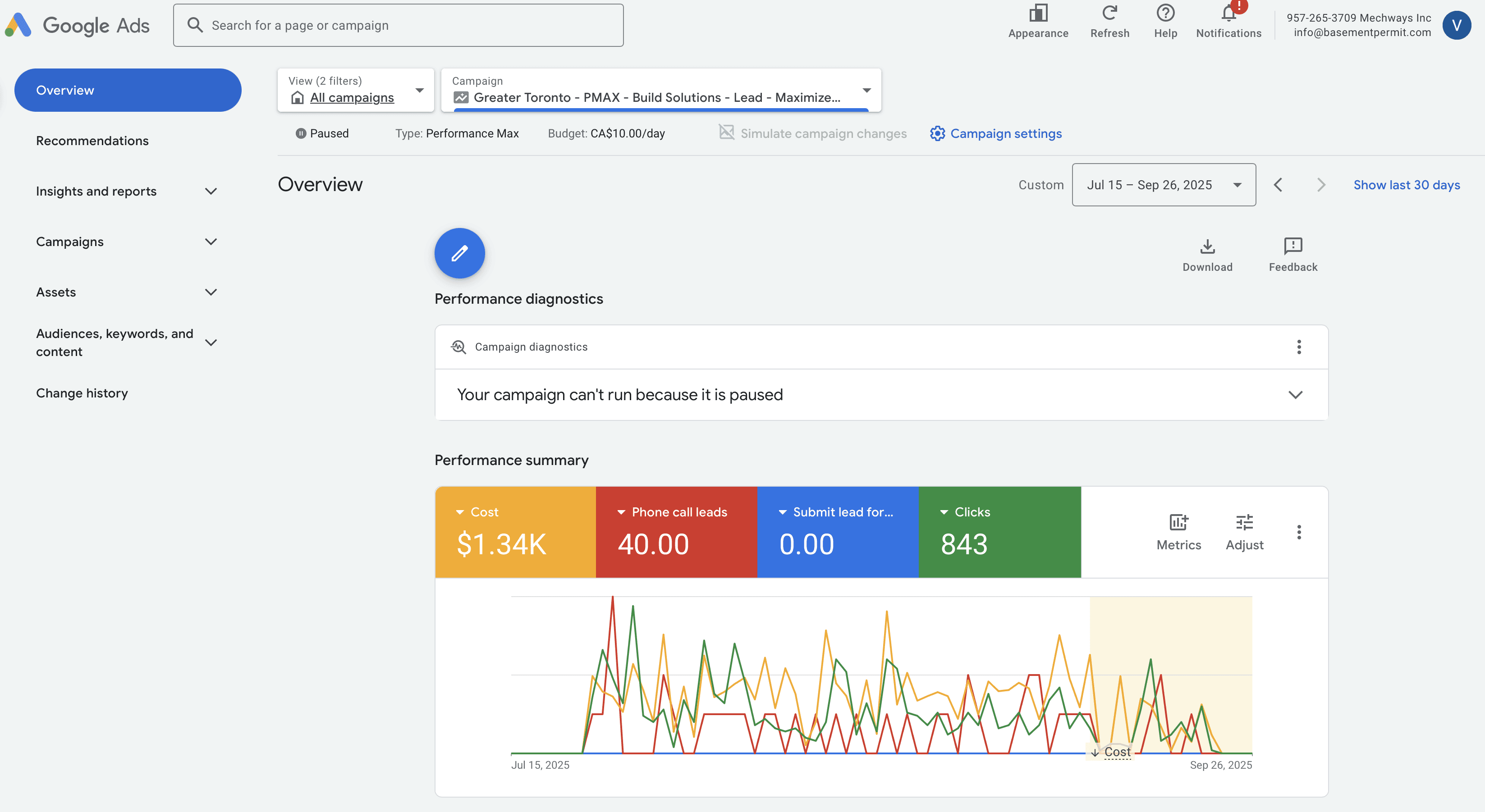Click Show last 30 days link

[x=1406, y=185]
